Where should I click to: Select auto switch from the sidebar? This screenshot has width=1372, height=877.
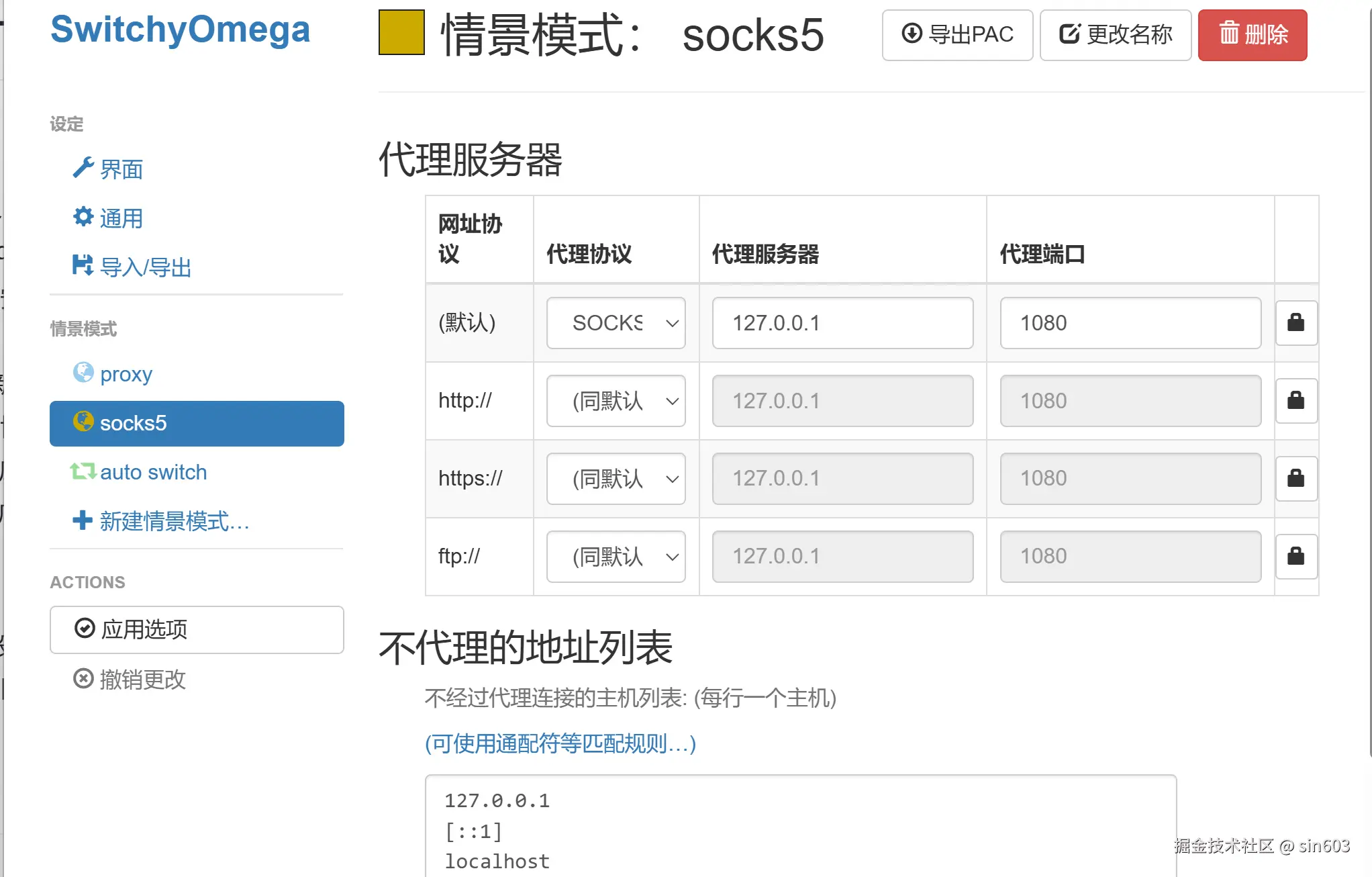pos(153,471)
